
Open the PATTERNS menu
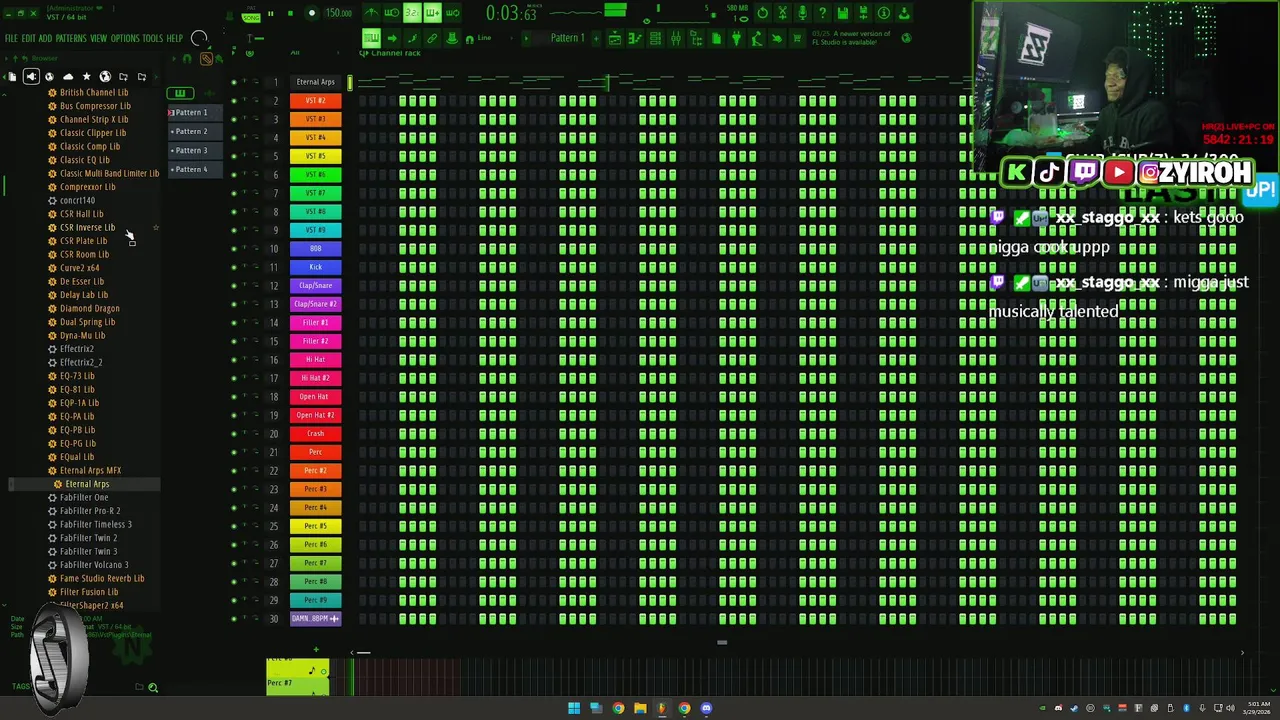pyautogui.click(x=71, y=38)
